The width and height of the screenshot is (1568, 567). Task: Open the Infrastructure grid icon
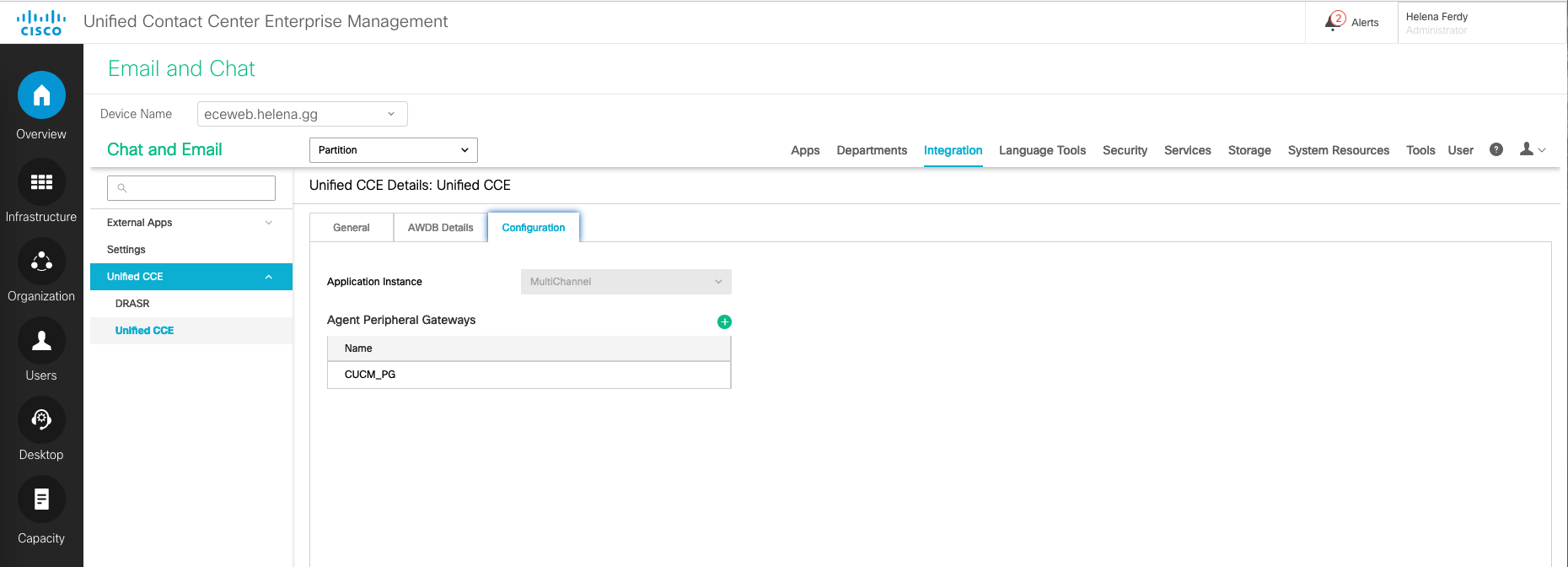pyautogui.click(x=41, y=182)
